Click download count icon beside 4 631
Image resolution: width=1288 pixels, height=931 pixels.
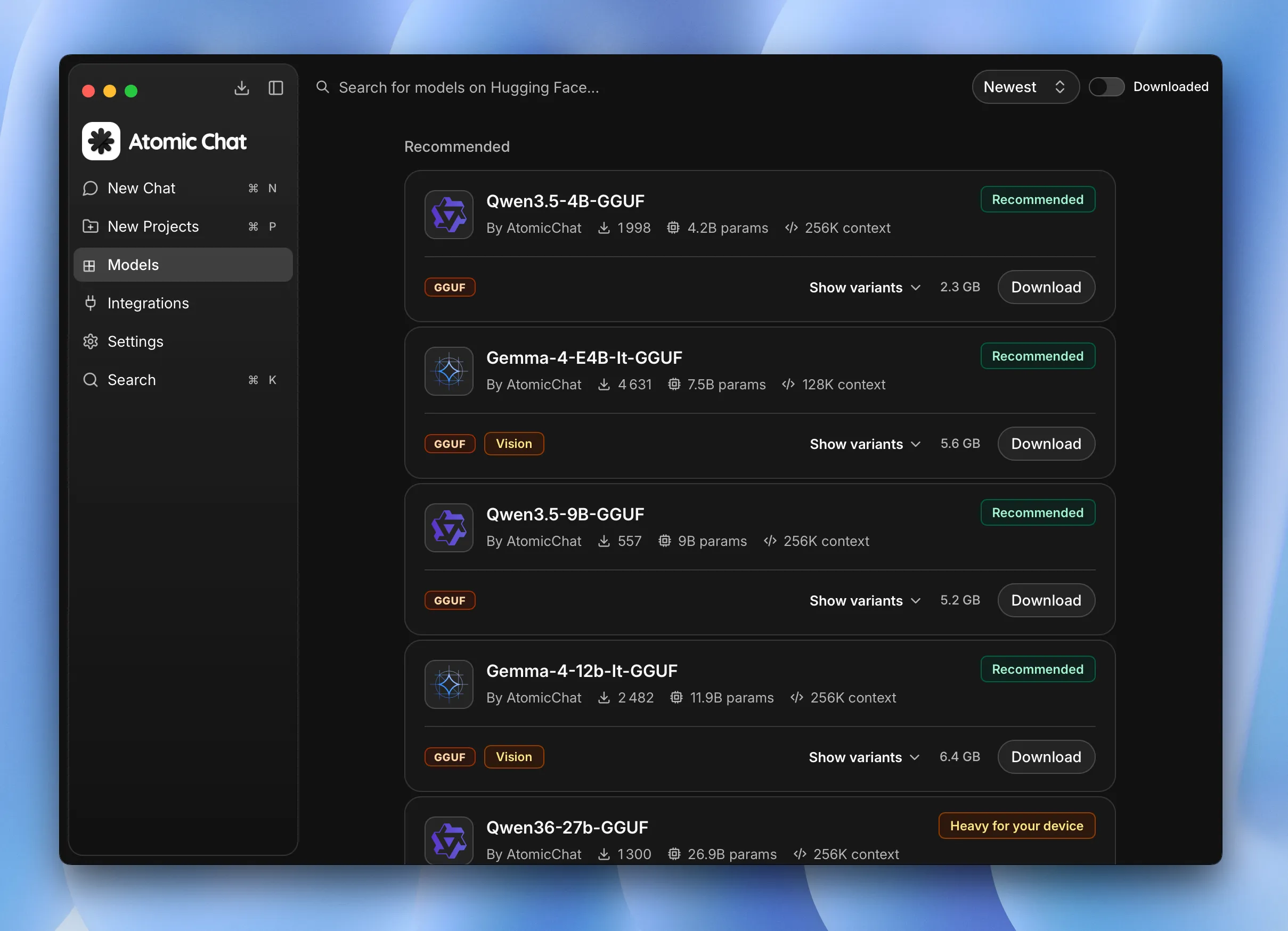pos(604,385)
